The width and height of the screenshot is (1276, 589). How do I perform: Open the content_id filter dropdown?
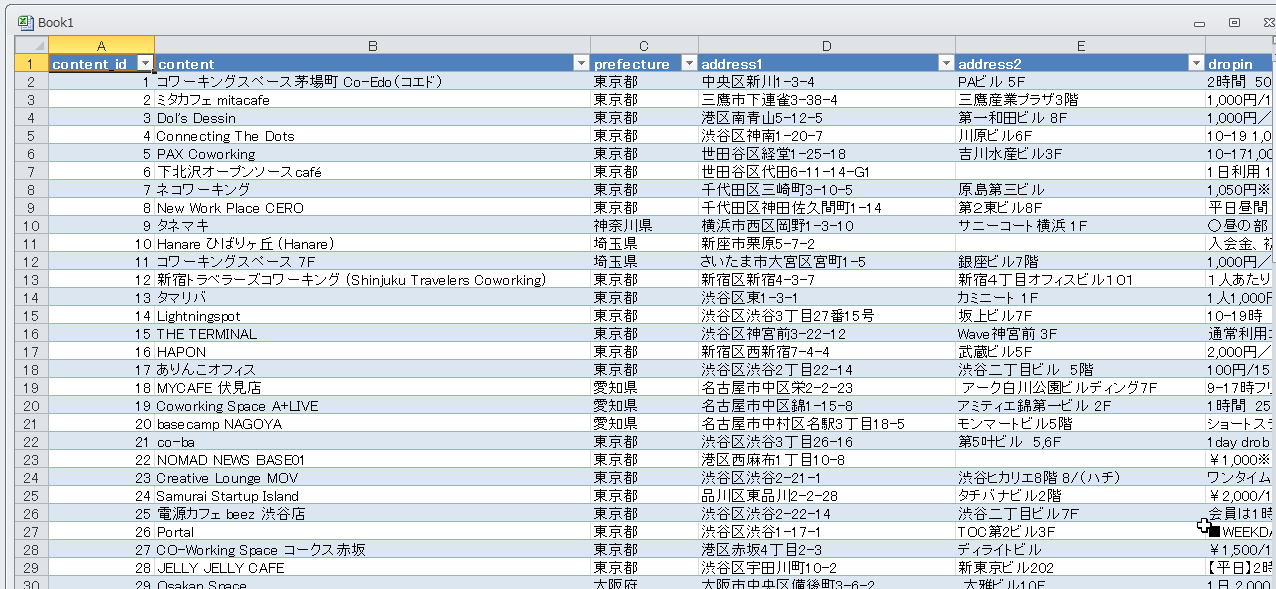pyautogui.click(x=144, y=63)
